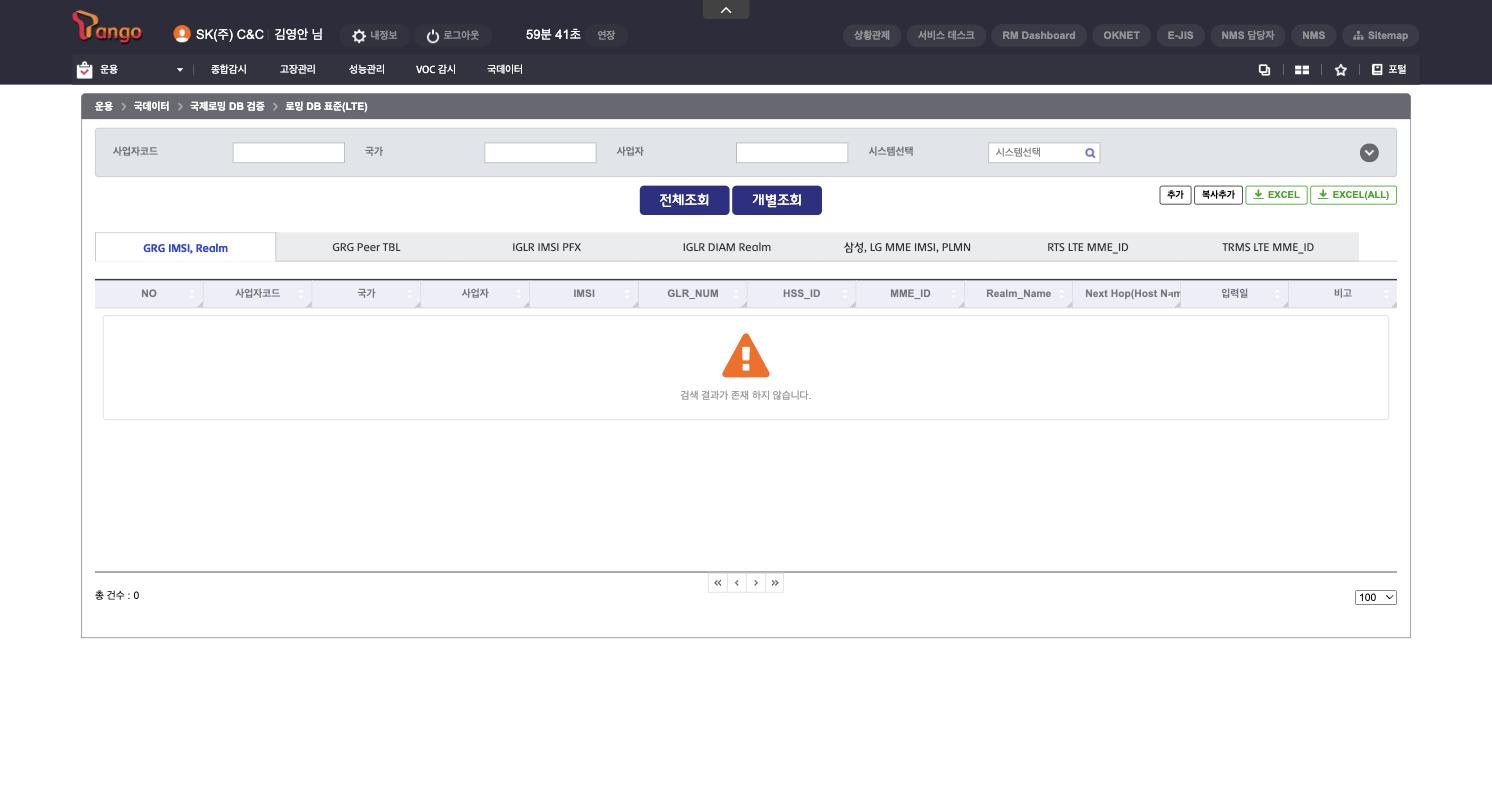Open the 상황관제 shortcut
Viewport: 1492px width, 812px height.
(x=872, y=36)
